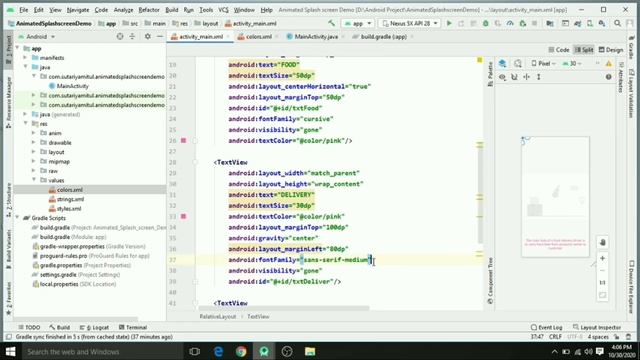Open SDK Manager icon in toolbar
Screen dimensions: 640x360
pos(602,24)
